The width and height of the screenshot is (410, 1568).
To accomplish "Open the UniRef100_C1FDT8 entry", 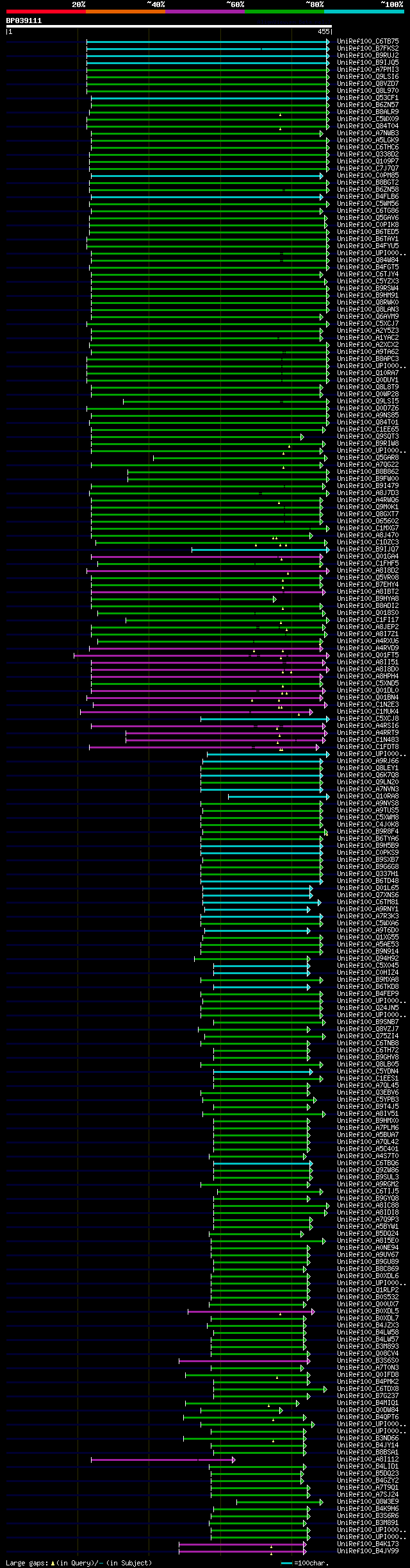I will point(368,747).
